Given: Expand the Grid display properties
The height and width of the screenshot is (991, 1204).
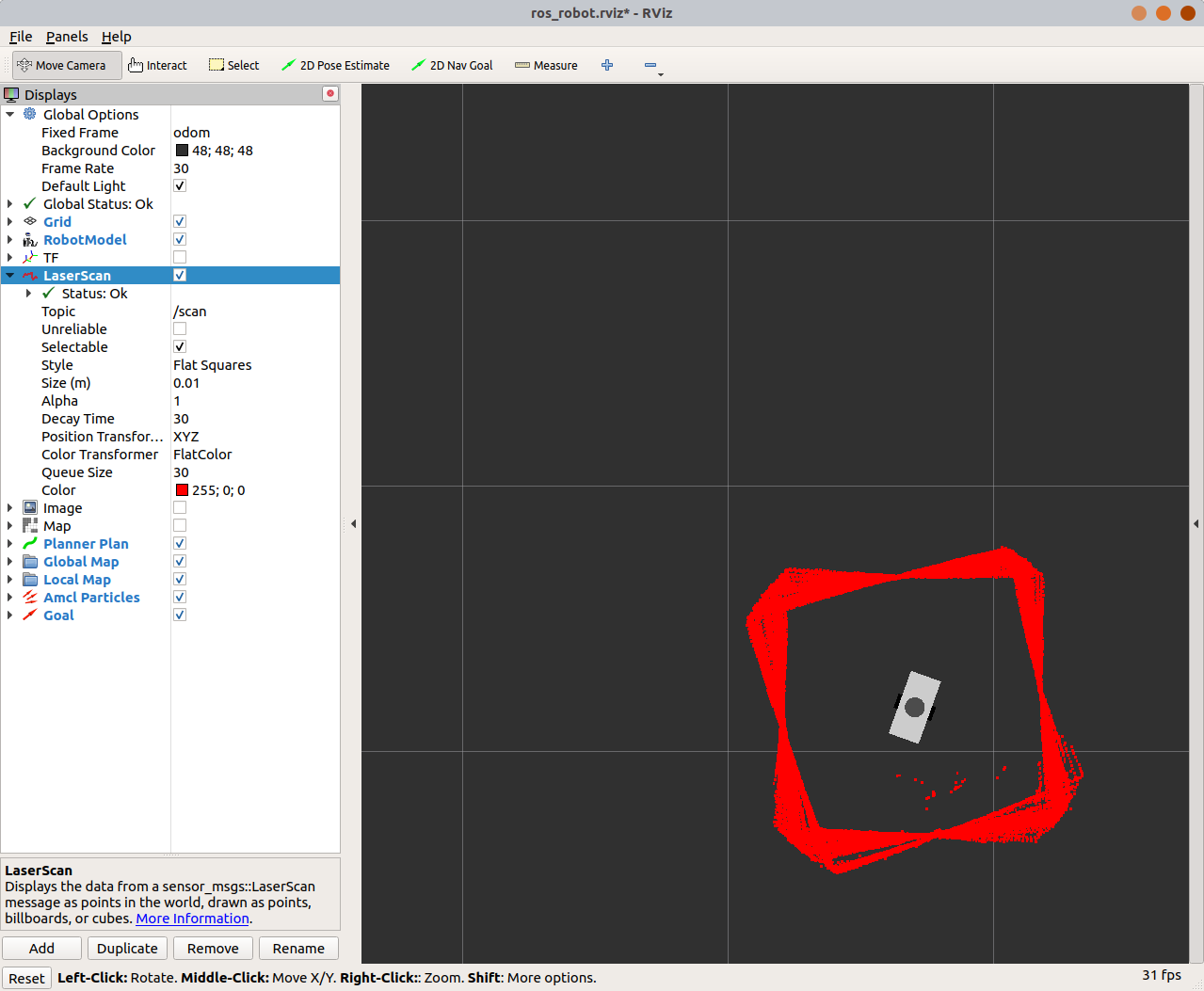Looking at the screenshot, I should [x=10, y=221].
